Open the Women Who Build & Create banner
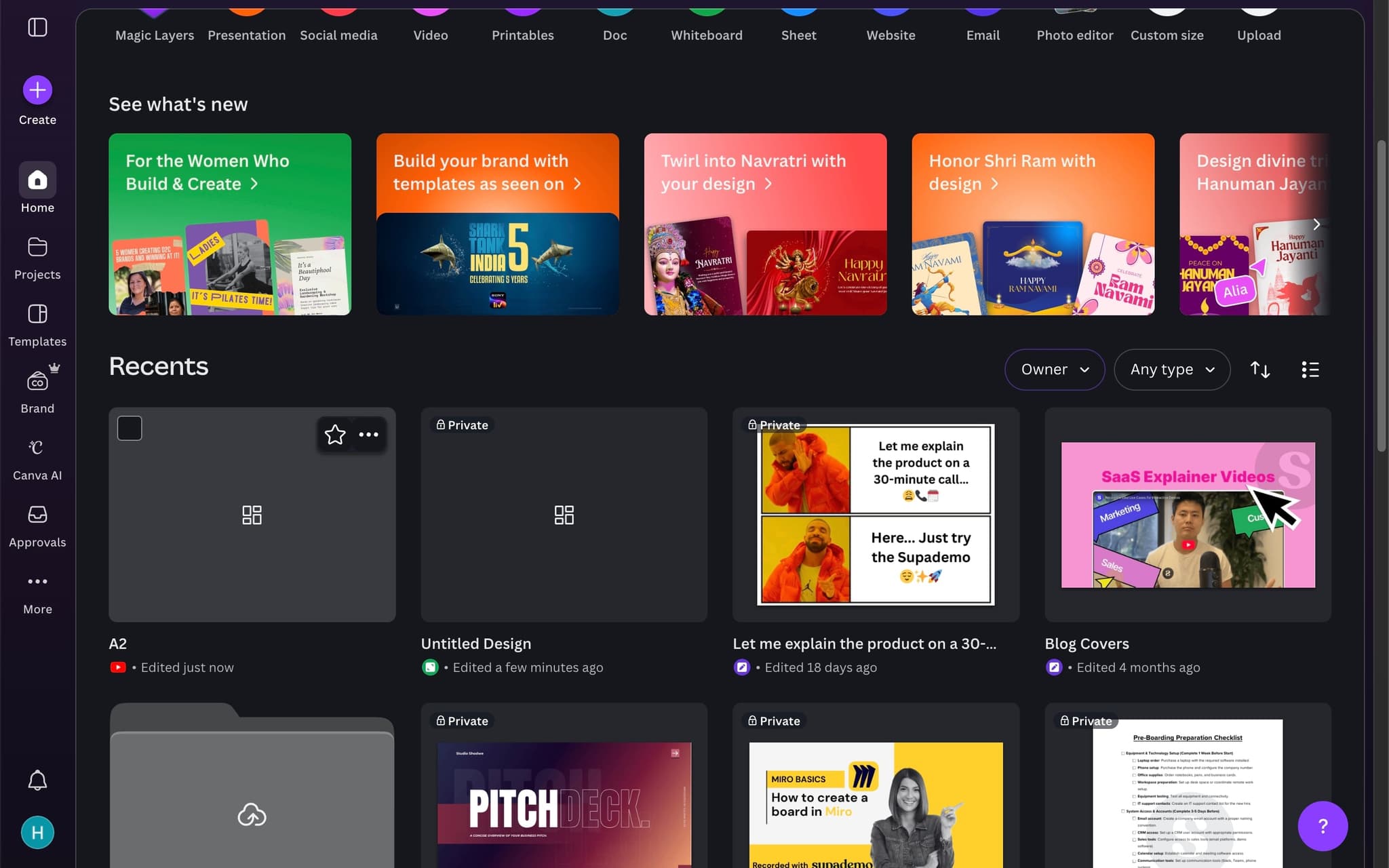The image size is (1389, 868). coord(229,224)
